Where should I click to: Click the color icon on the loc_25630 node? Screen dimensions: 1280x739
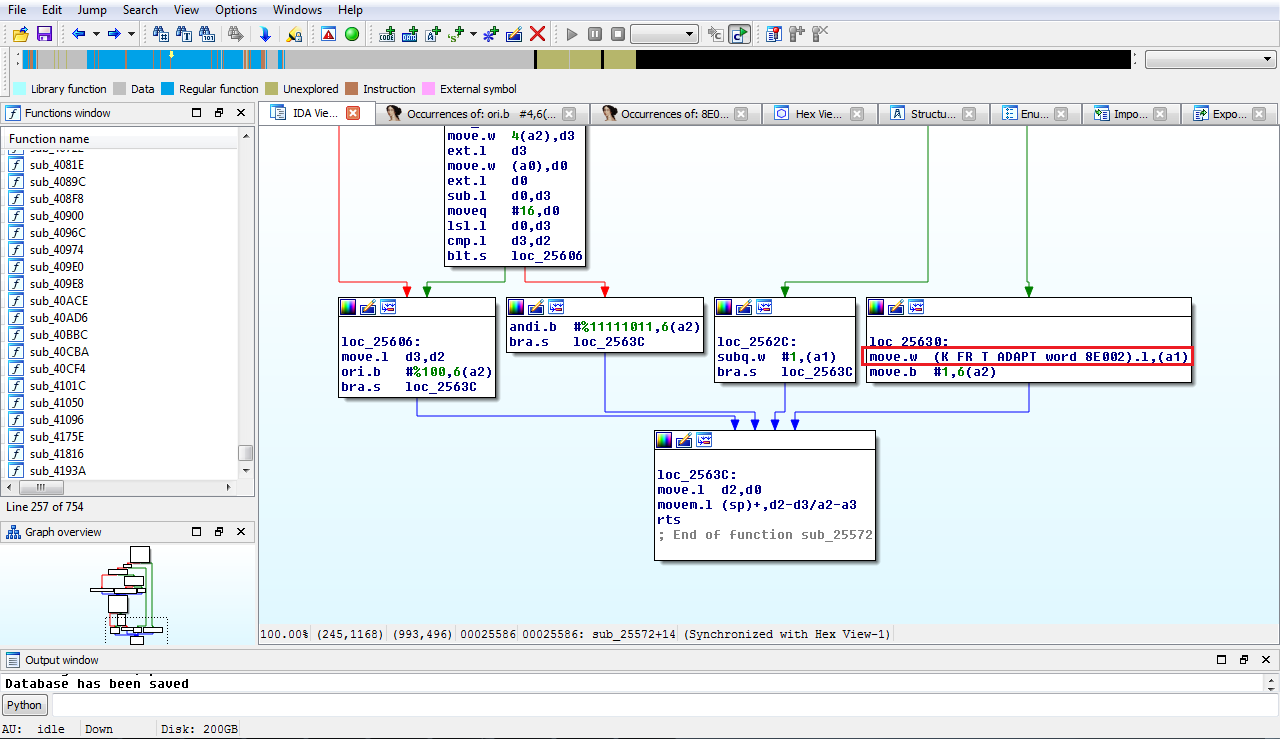click(876, 307)
